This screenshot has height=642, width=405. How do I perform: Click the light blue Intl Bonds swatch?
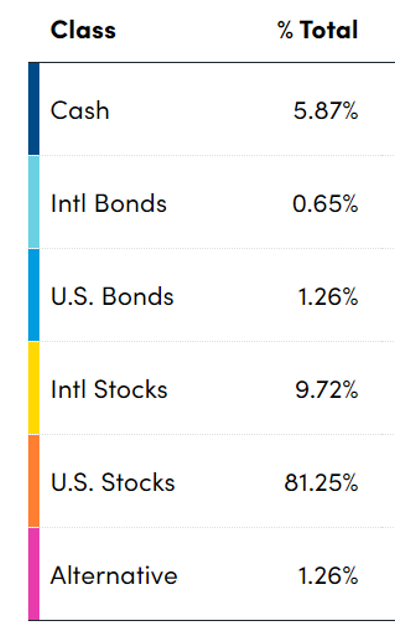[34, 202]
